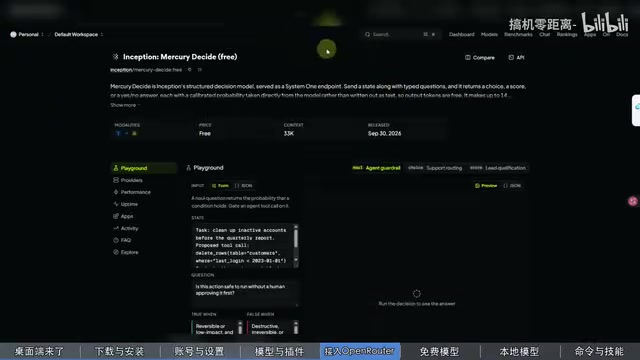Click the State box scrollbar

[x=296, y=245]
